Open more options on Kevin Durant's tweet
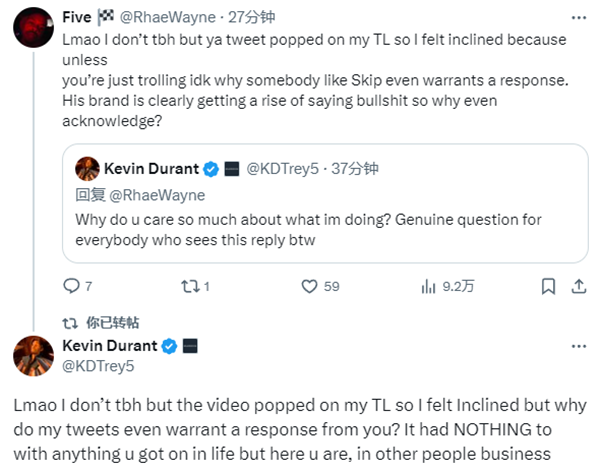Image resolution: width=600 pixels, height=471 pixels. pos(577,345)
